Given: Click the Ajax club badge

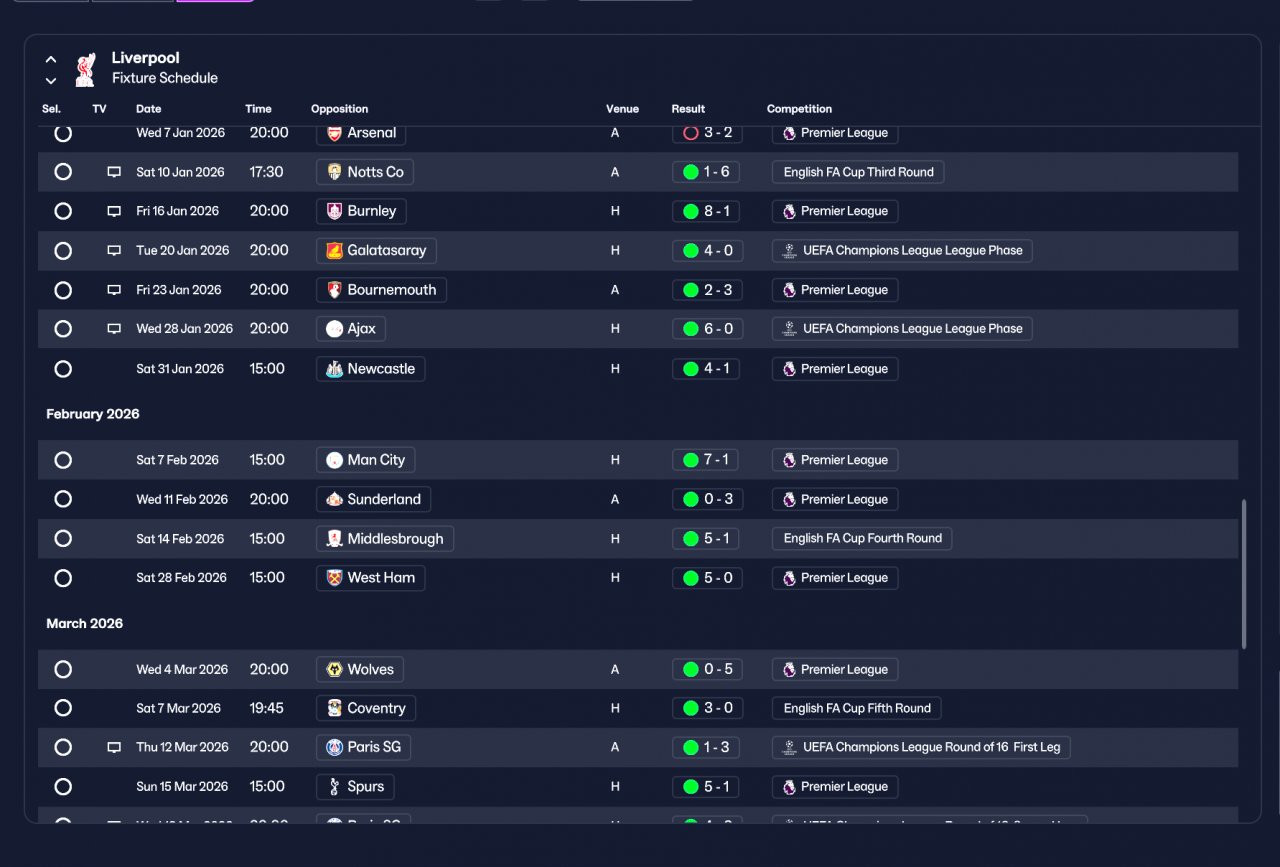Looking at the screenshot, I should coord(334,329).
